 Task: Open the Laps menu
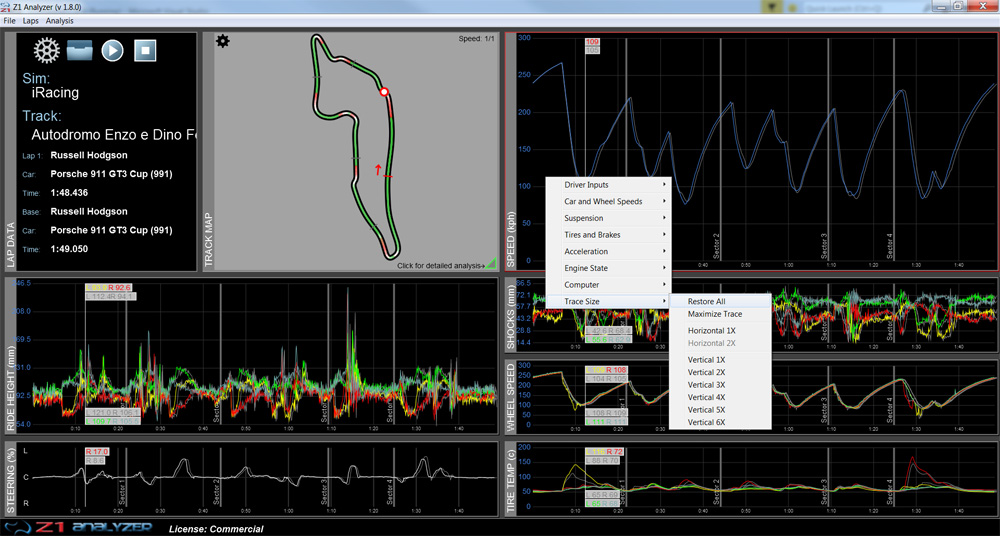(x=31, y=20)
